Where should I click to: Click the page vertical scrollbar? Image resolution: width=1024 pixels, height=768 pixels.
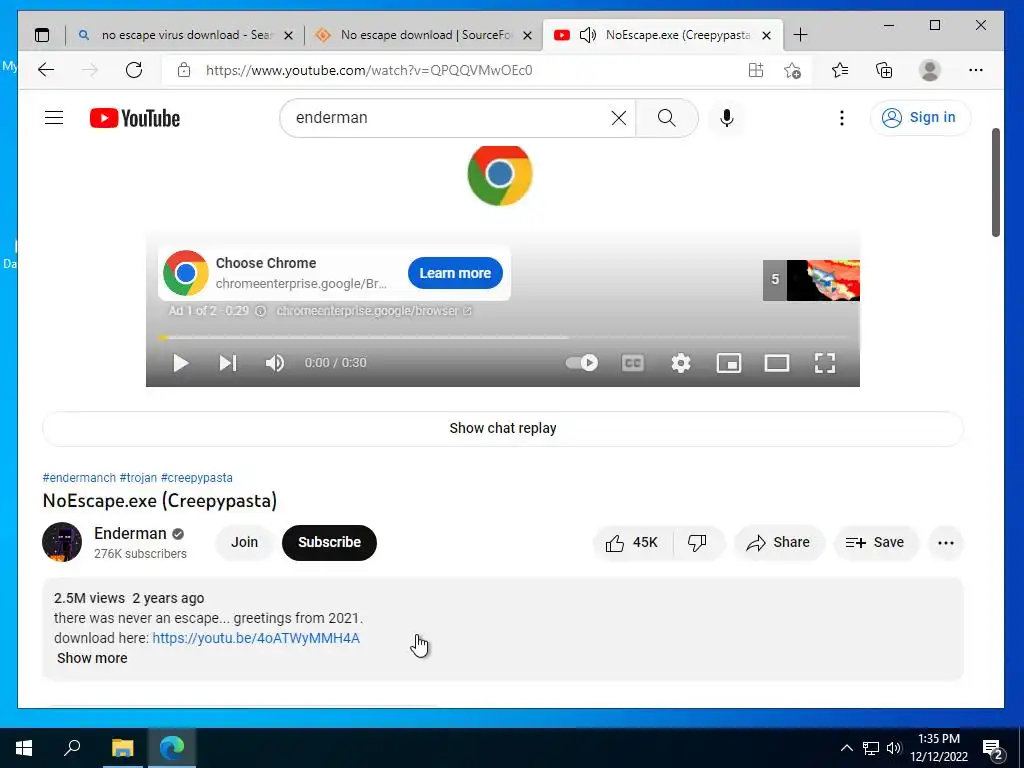pyautogui.click(x=996, y=183)
